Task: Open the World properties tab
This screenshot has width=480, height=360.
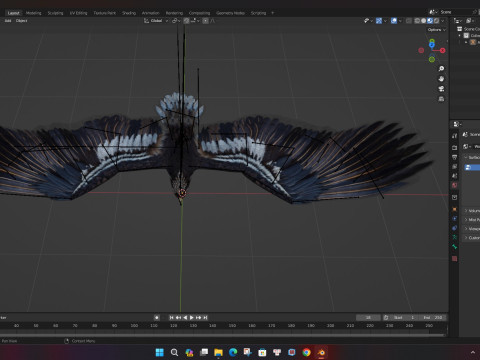Action: [x=455, y=185]
